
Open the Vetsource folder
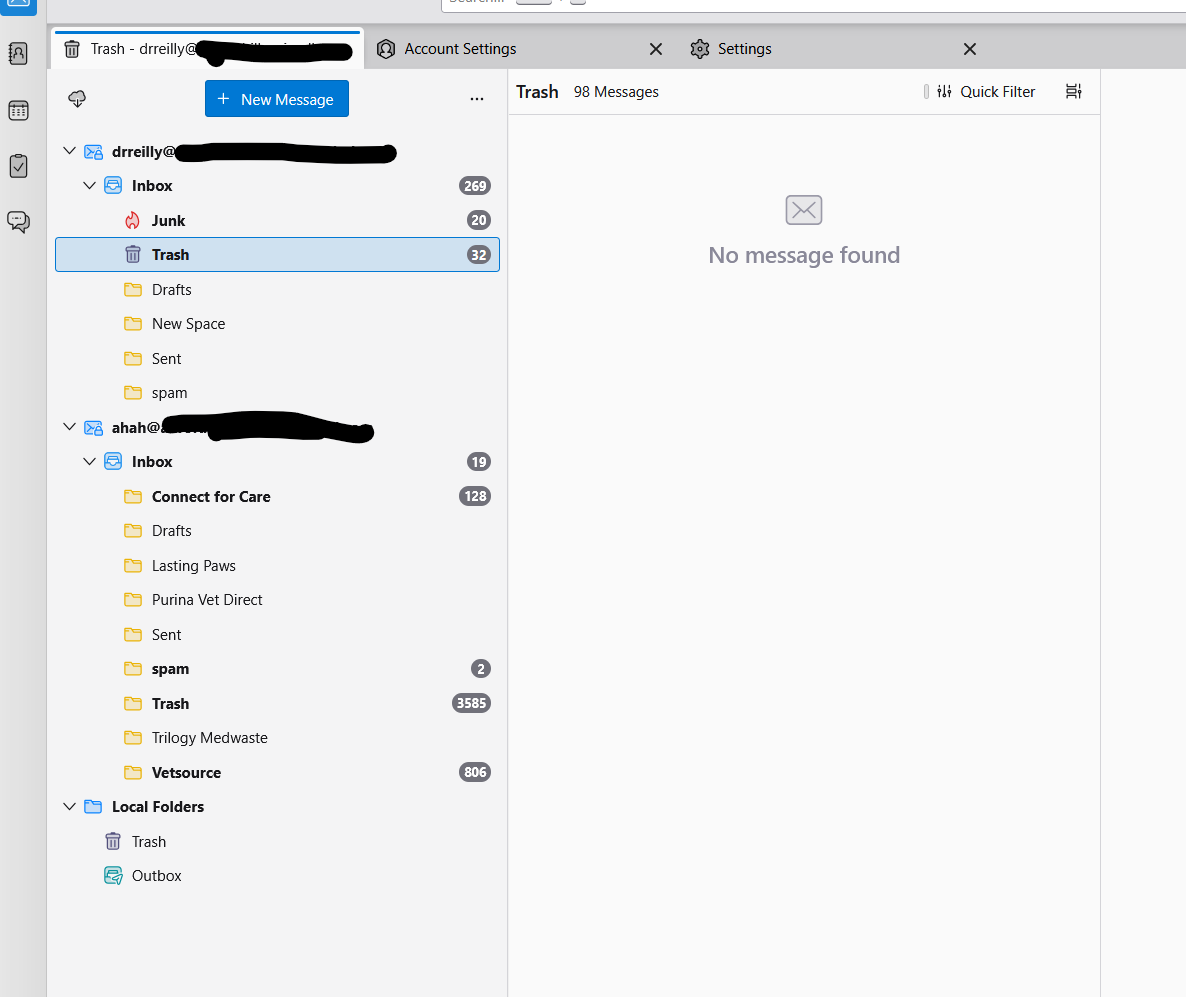coord(277,772)
